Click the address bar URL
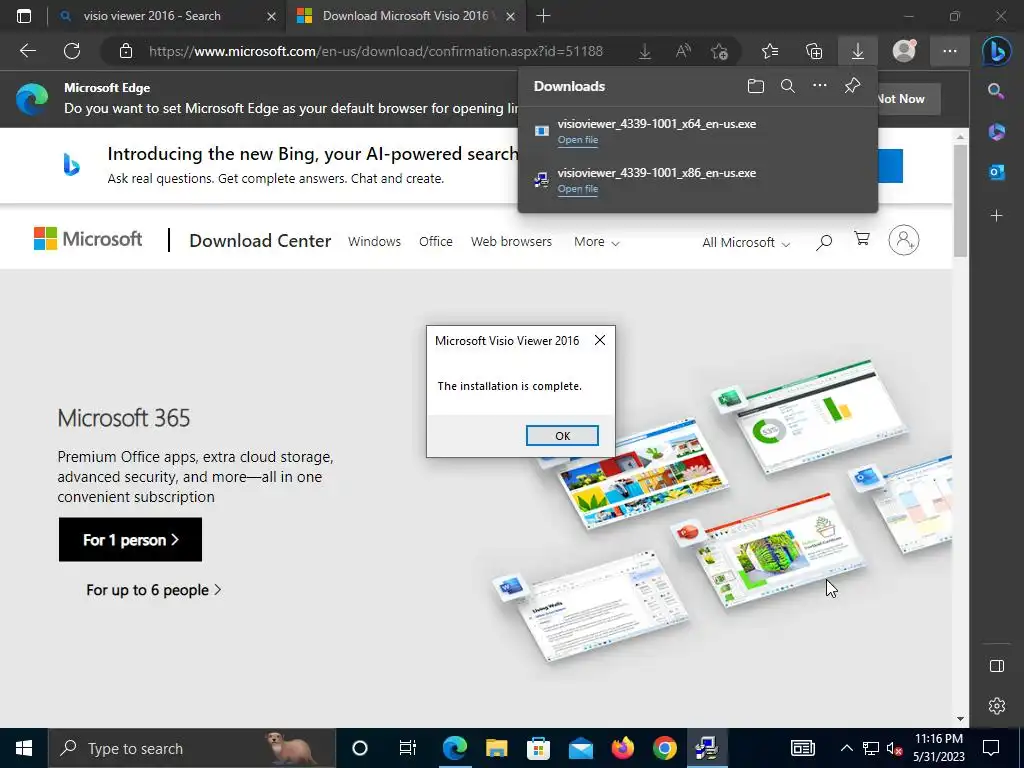This screenshot has width=1024, height=768. tap(376, 51)
